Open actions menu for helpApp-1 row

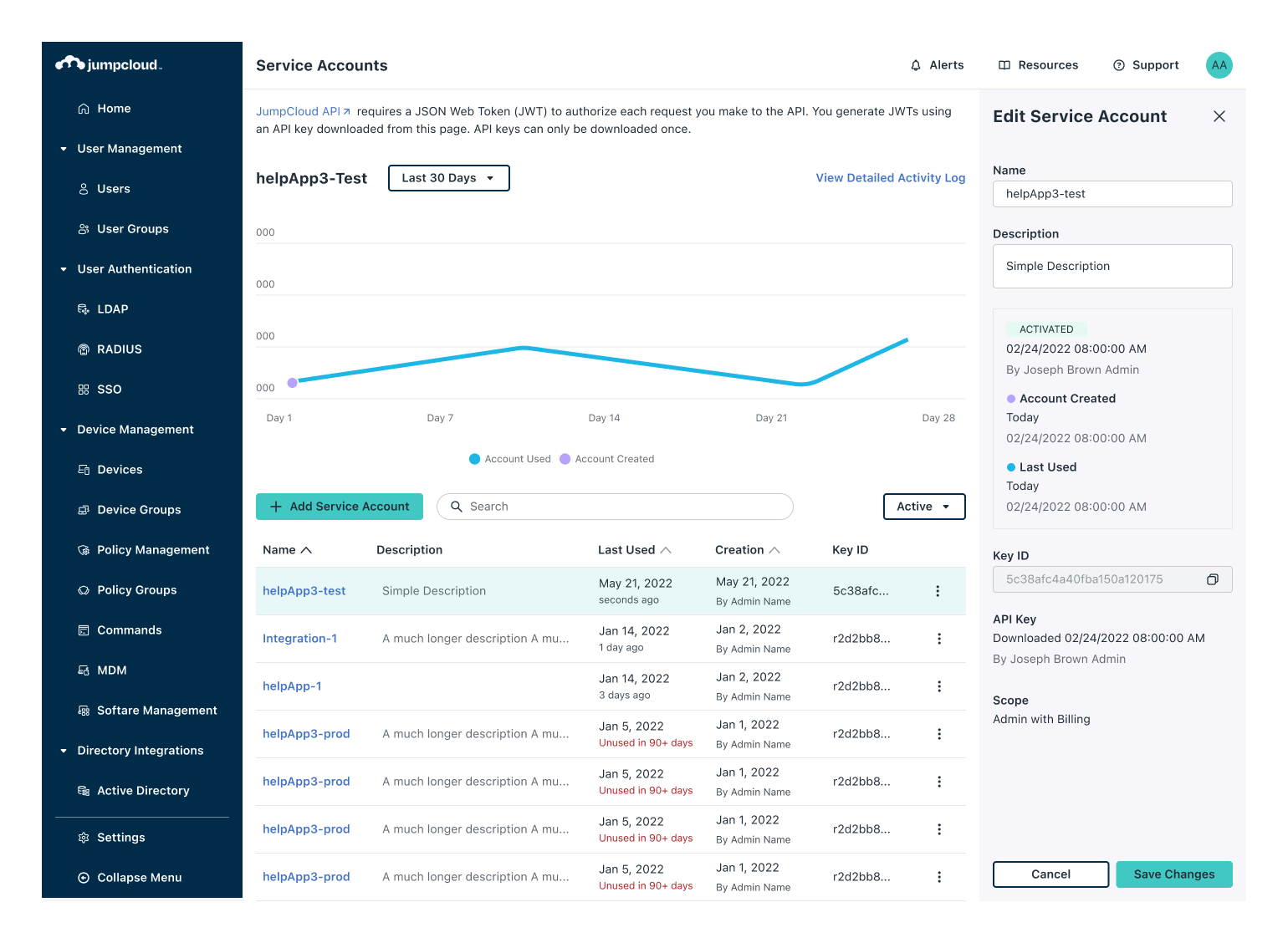coord(938,686)
